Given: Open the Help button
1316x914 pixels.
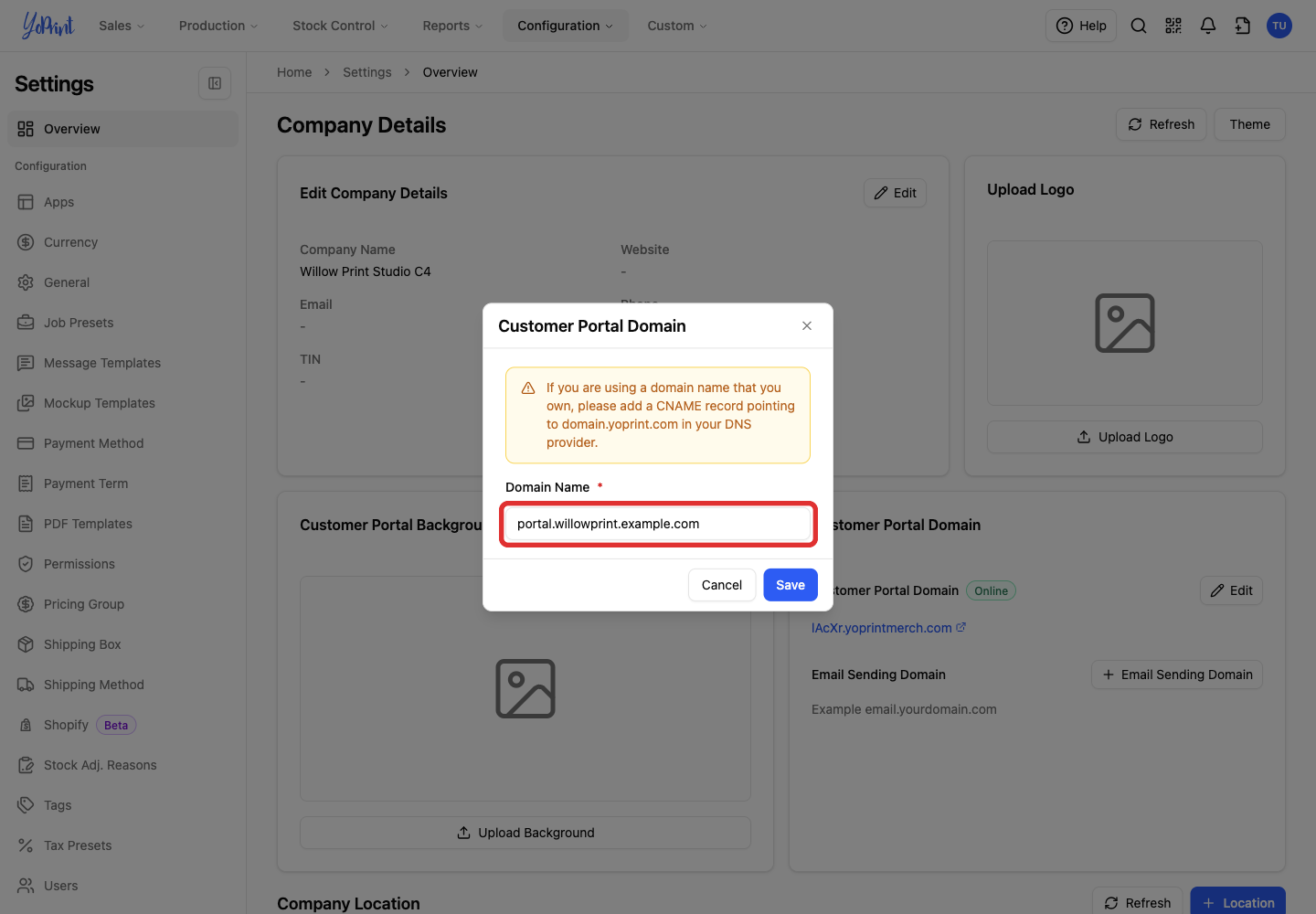Looking at the screenshot, I should [1081, 26].
